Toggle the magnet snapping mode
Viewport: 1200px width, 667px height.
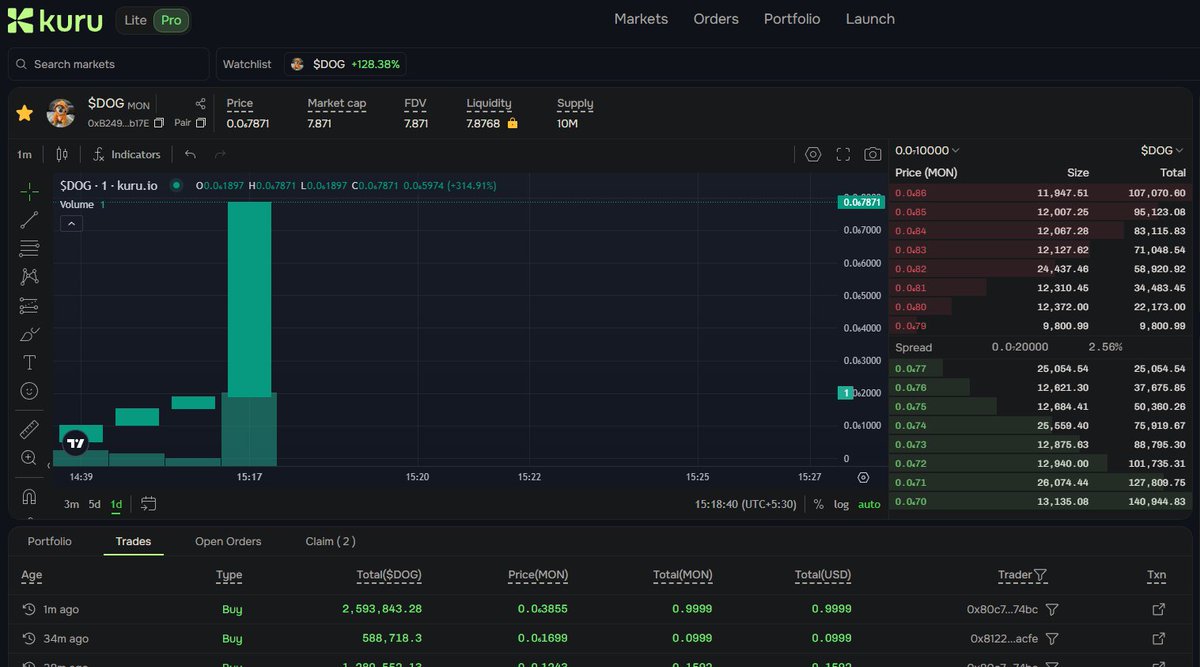click(29, 497)
